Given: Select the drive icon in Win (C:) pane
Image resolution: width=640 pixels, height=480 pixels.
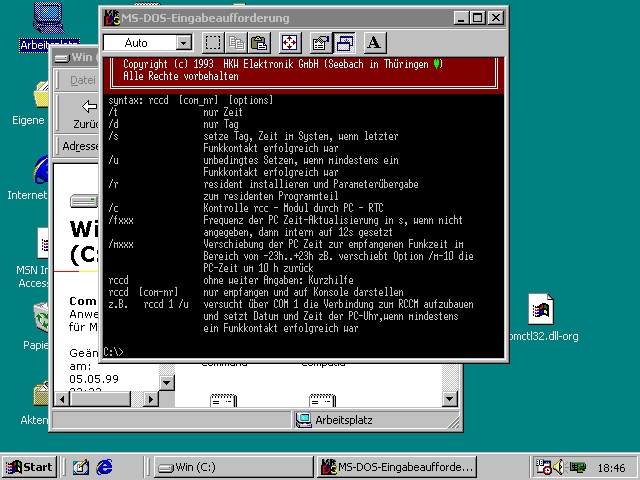Looking at the screenshot, I should (84, 201).
